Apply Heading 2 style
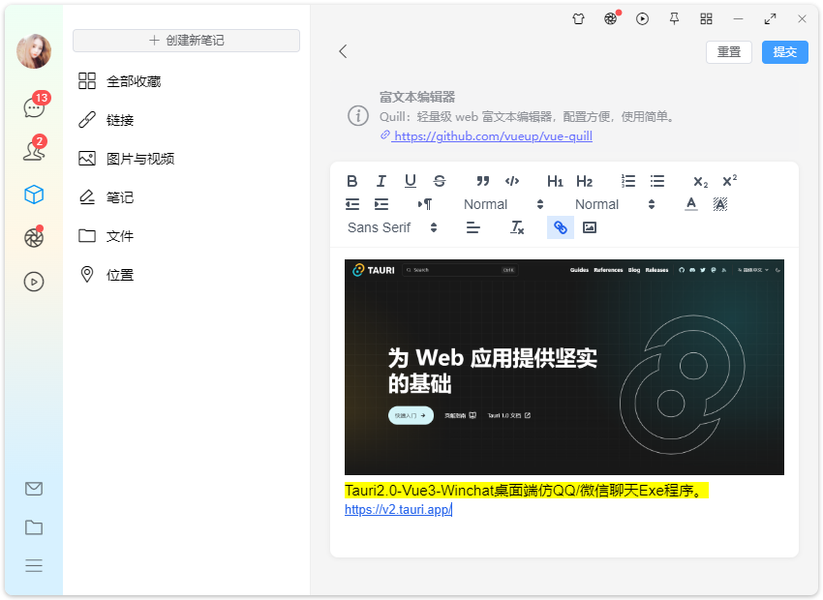Viewport: 823px width, 600px height. tap(584, 181)
